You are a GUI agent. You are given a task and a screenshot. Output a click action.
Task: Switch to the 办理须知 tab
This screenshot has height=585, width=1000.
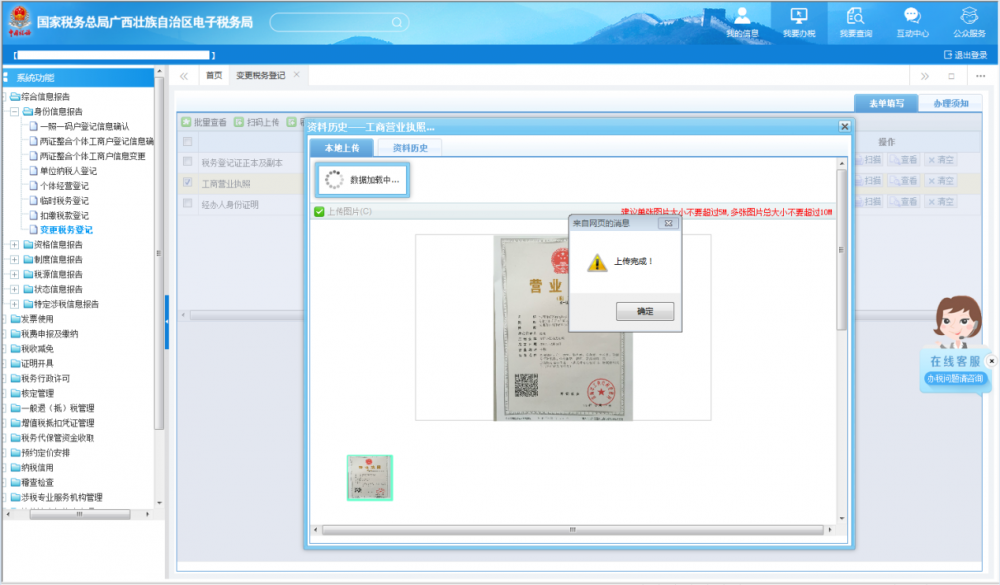[950, 103]
